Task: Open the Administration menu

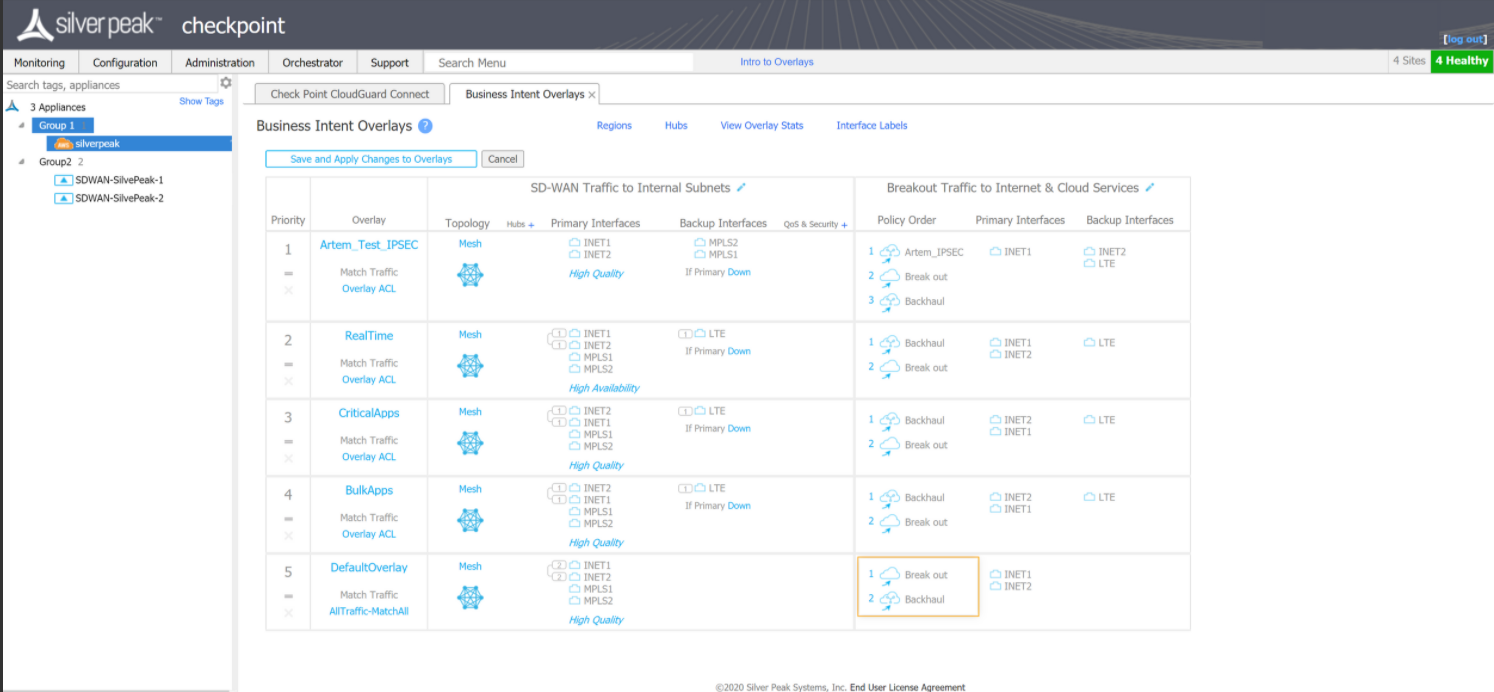Action: pyautogui.click(x=220, y=62)
